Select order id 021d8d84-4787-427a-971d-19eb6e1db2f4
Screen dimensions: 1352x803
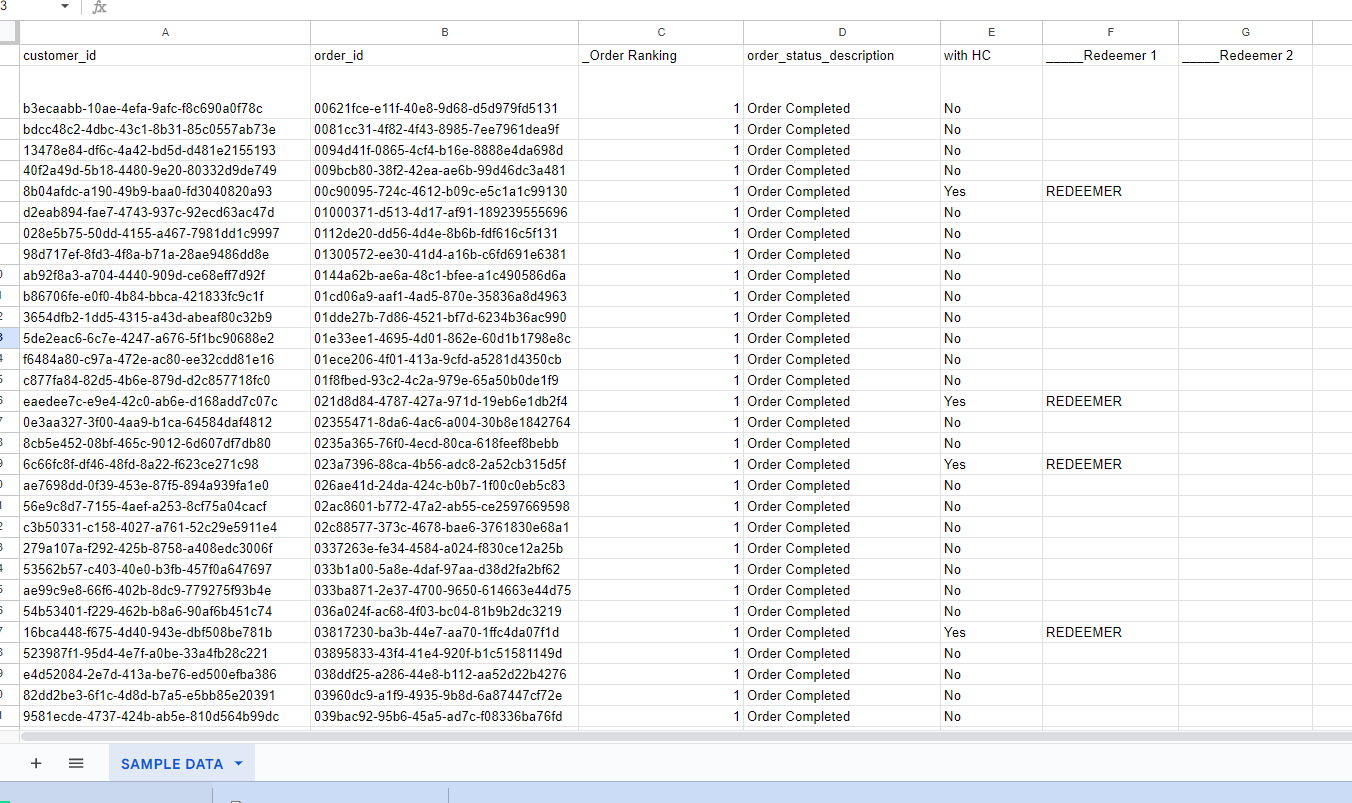pos(444,401)
